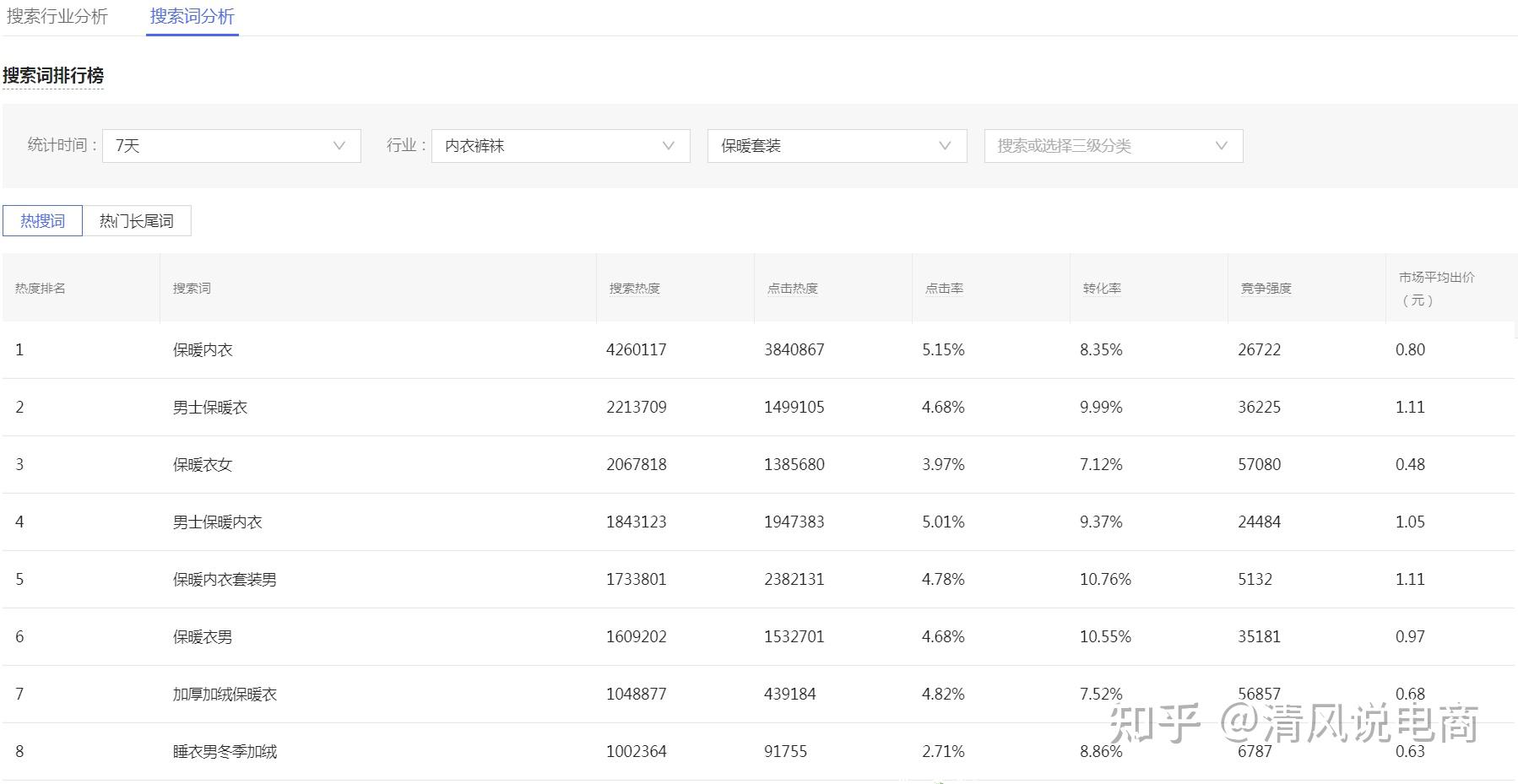This screenshot has height=784, width=1518.
Task: Select search term 男士保暖衣
Action: coord(210,408)
